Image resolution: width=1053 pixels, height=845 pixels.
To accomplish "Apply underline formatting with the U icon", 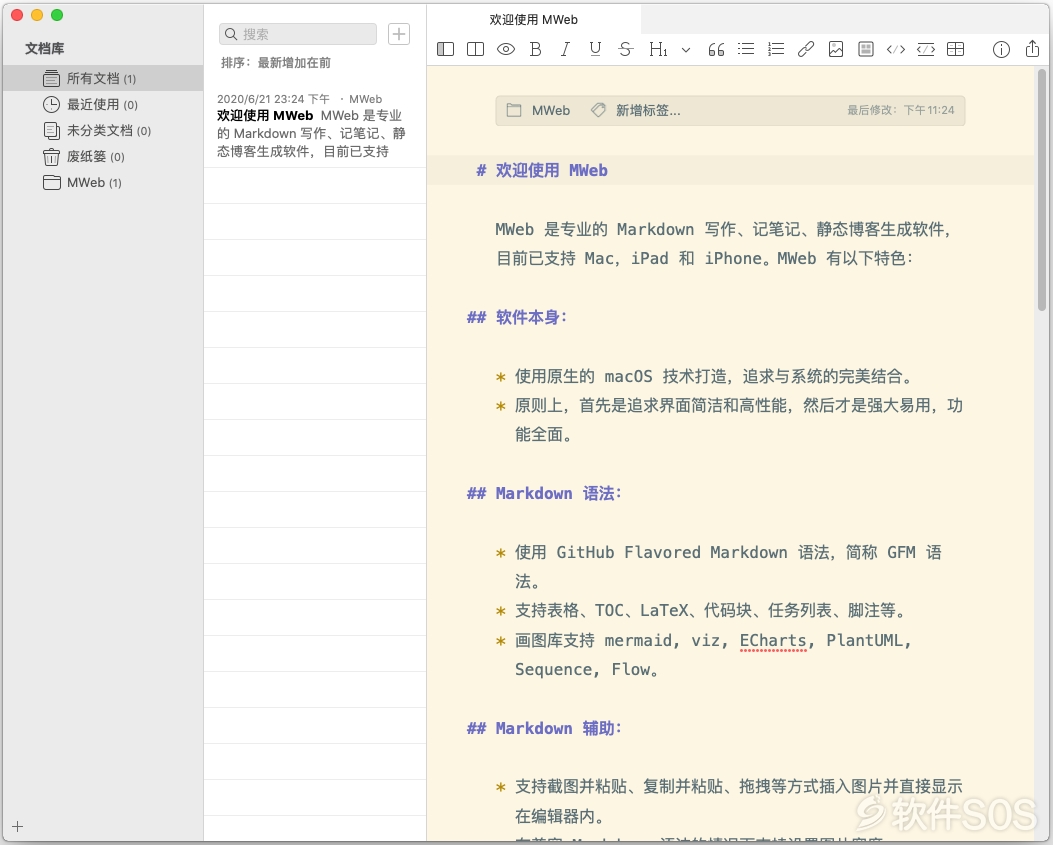I will click(x=595, y=49).
